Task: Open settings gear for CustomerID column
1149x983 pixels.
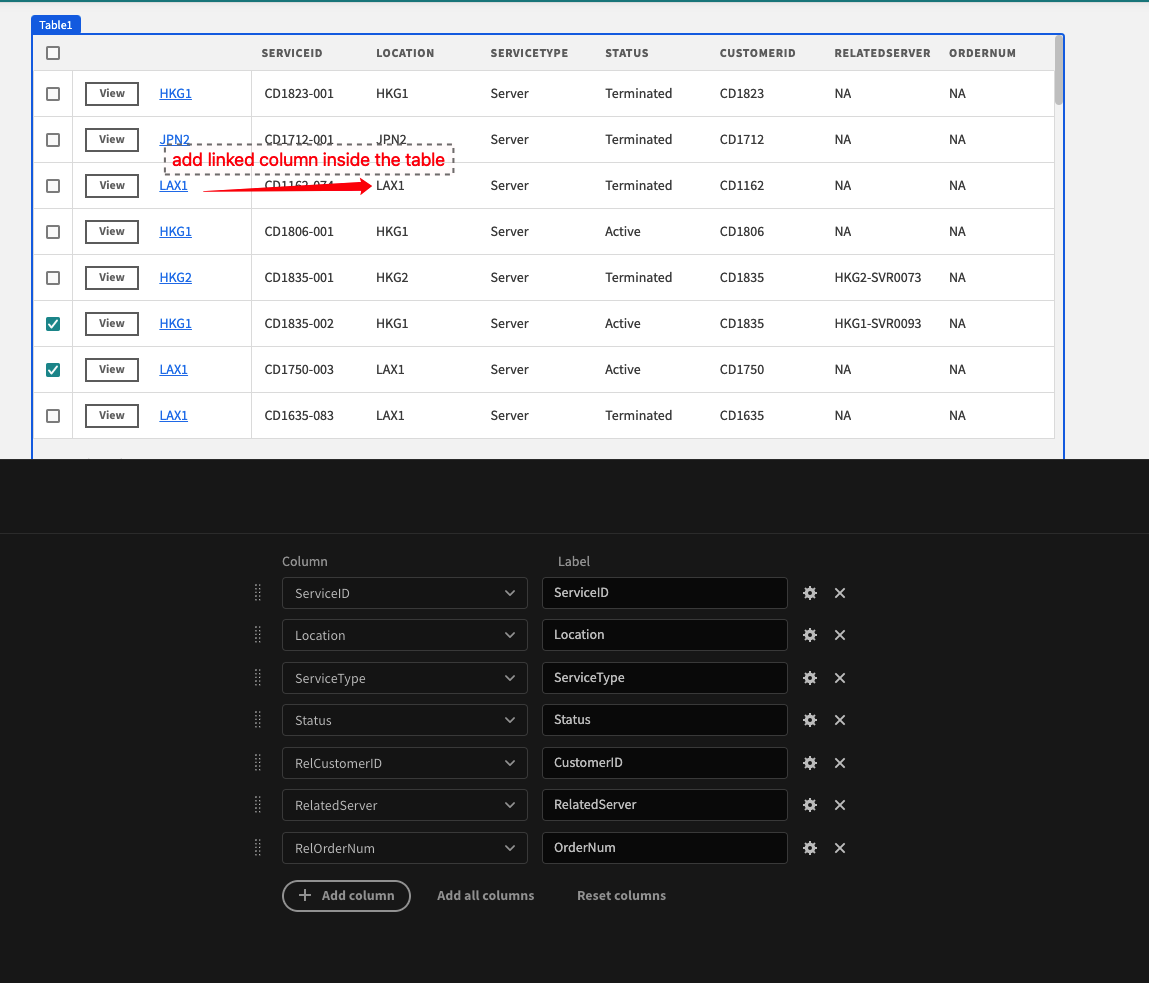Action: (x=810, y=763)
